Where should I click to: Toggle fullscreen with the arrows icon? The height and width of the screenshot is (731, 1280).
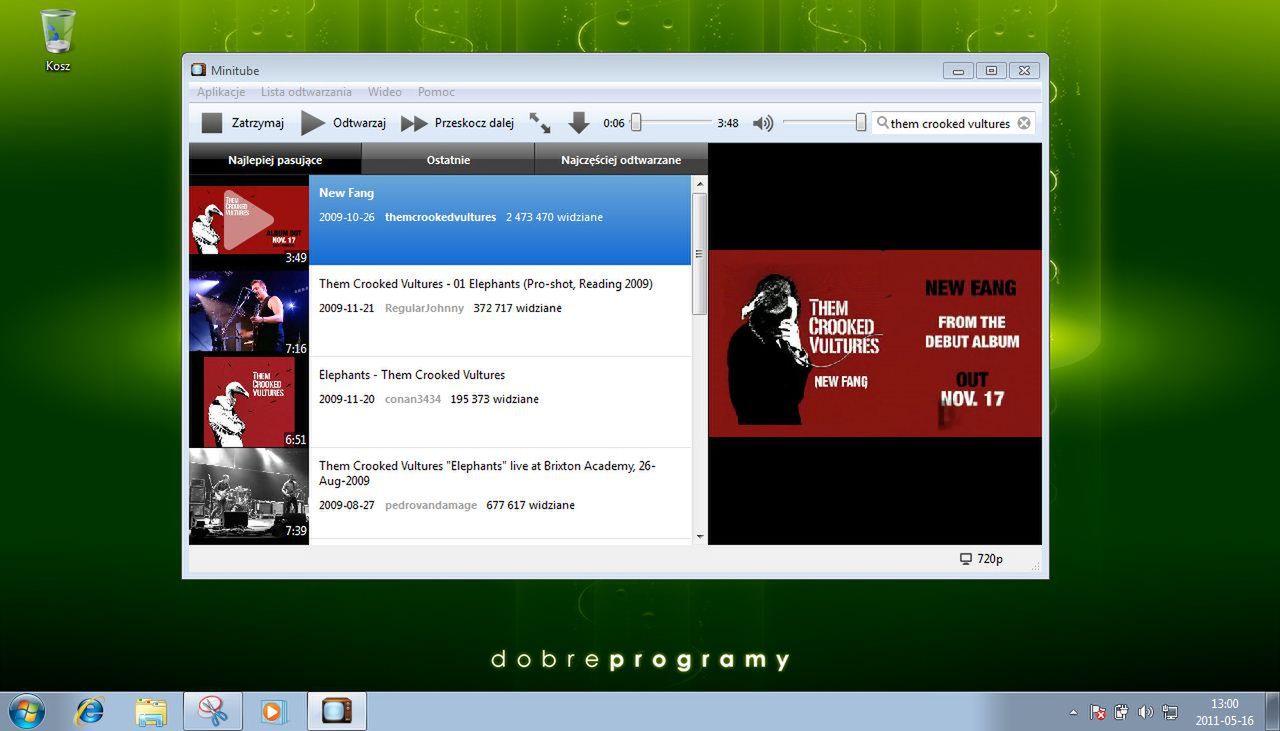[x=540, y=123]
